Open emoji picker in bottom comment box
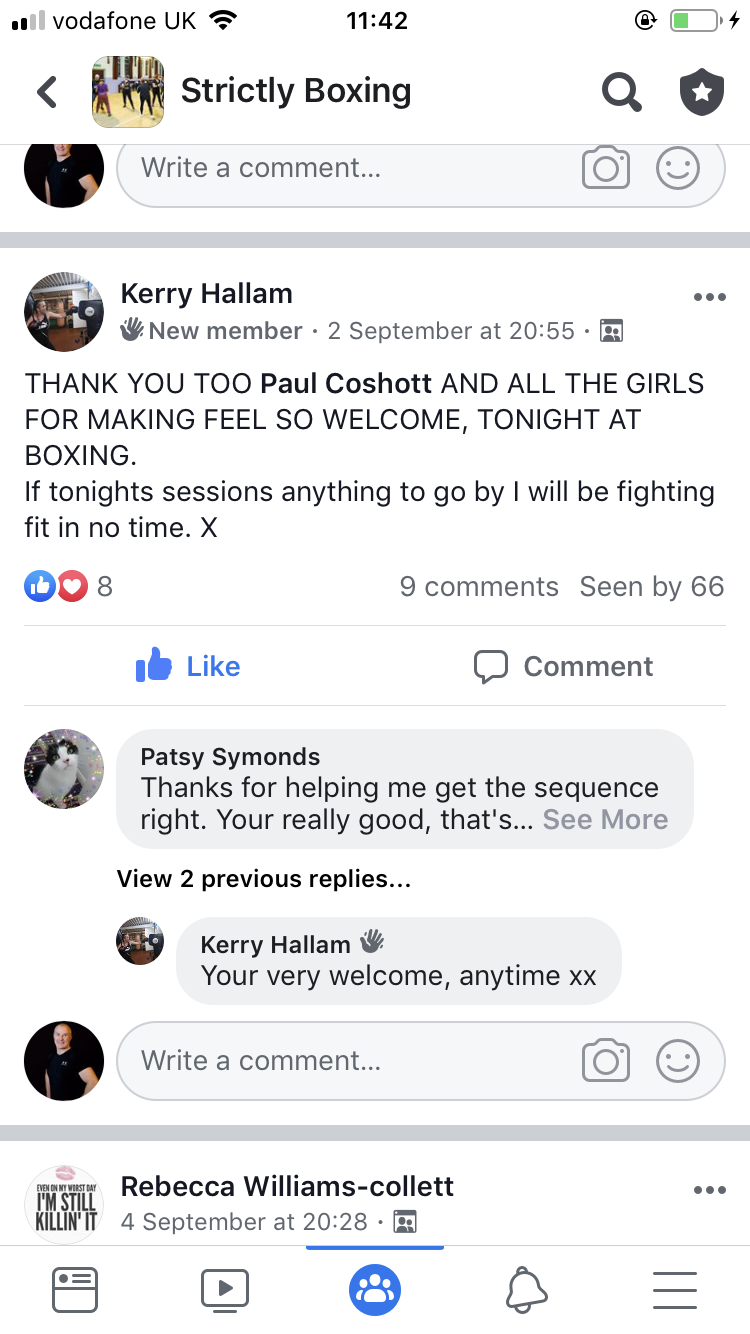This screenshot has height=1334, width=750. pyautogui.click(x=677, y=1061)
